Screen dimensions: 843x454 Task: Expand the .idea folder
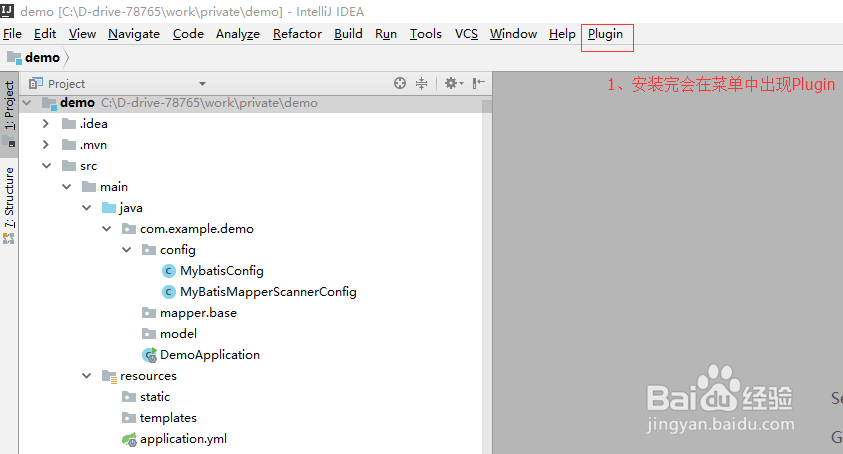pos(46,124)
